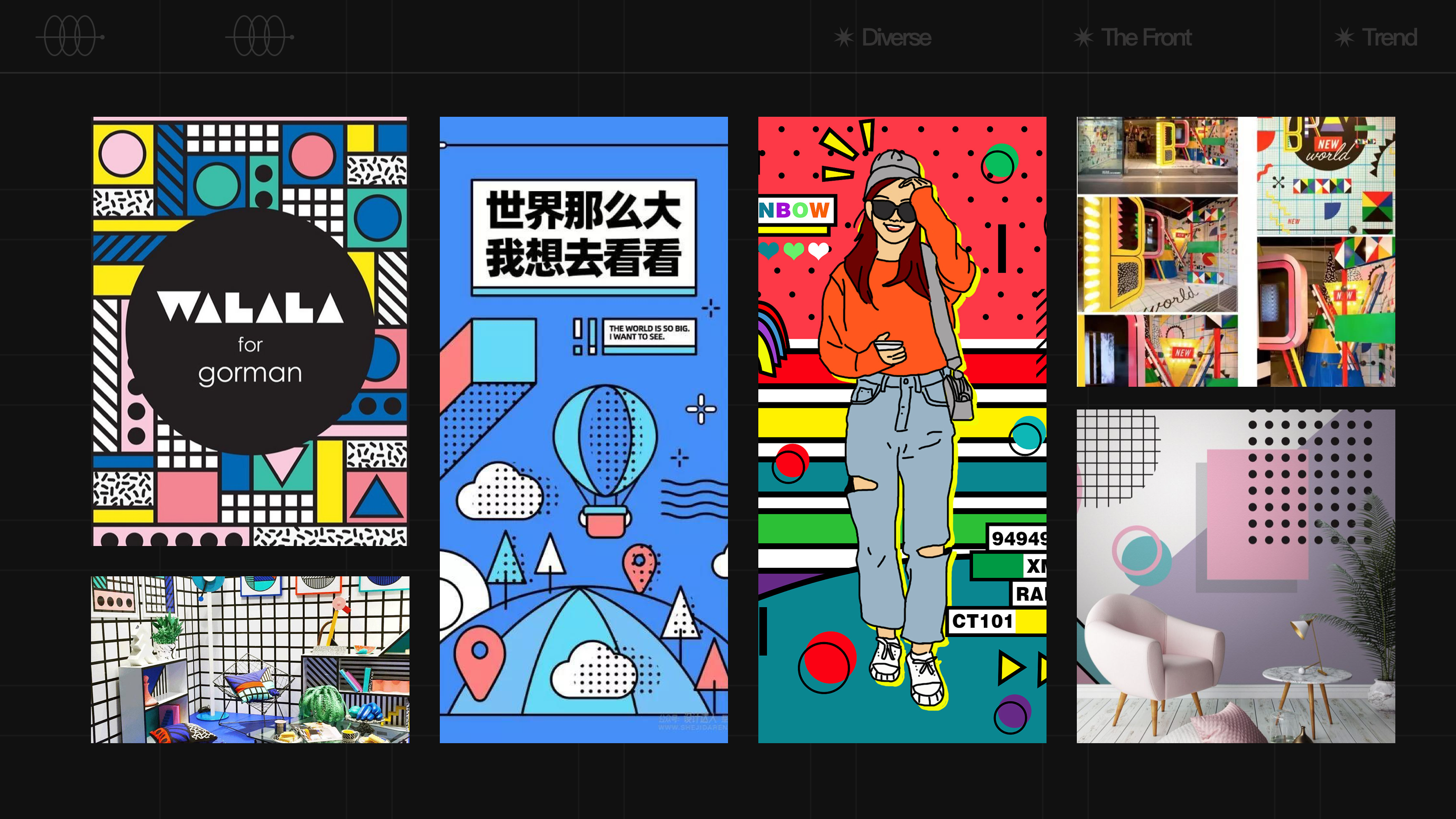Click the star icon beside The Front
The height and width of the screenshot is (819, 1456).
[x=1083, y=37]
